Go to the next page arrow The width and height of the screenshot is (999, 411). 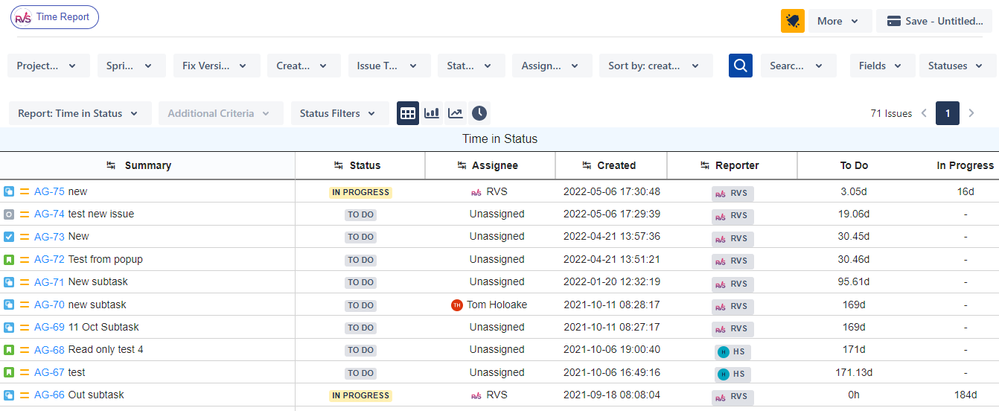coord(972,113)
